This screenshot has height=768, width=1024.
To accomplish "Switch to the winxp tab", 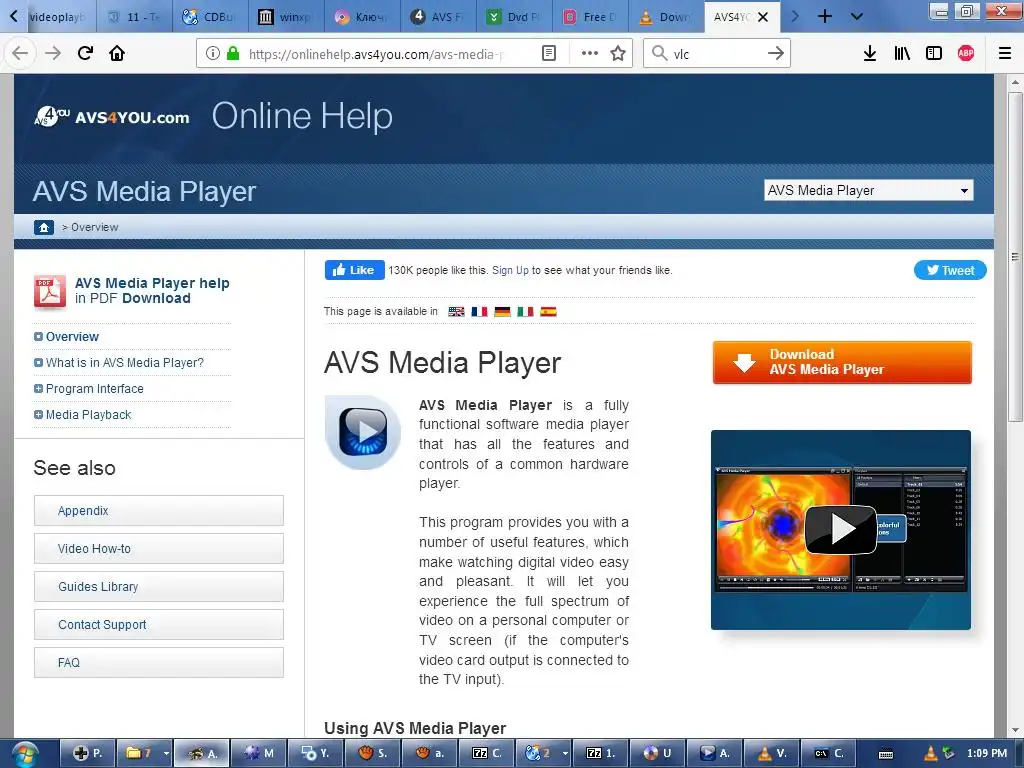I will point(286,17).
